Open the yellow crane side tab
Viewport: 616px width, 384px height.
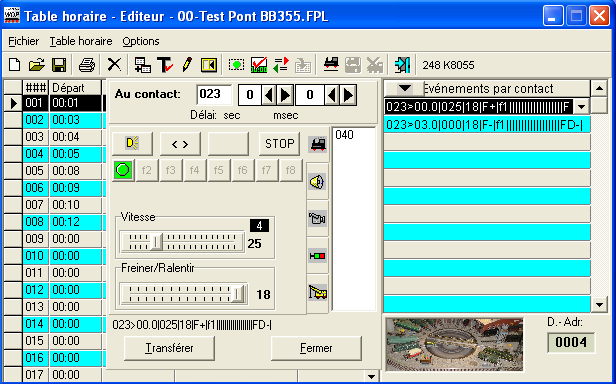click(x=317, y=292)
